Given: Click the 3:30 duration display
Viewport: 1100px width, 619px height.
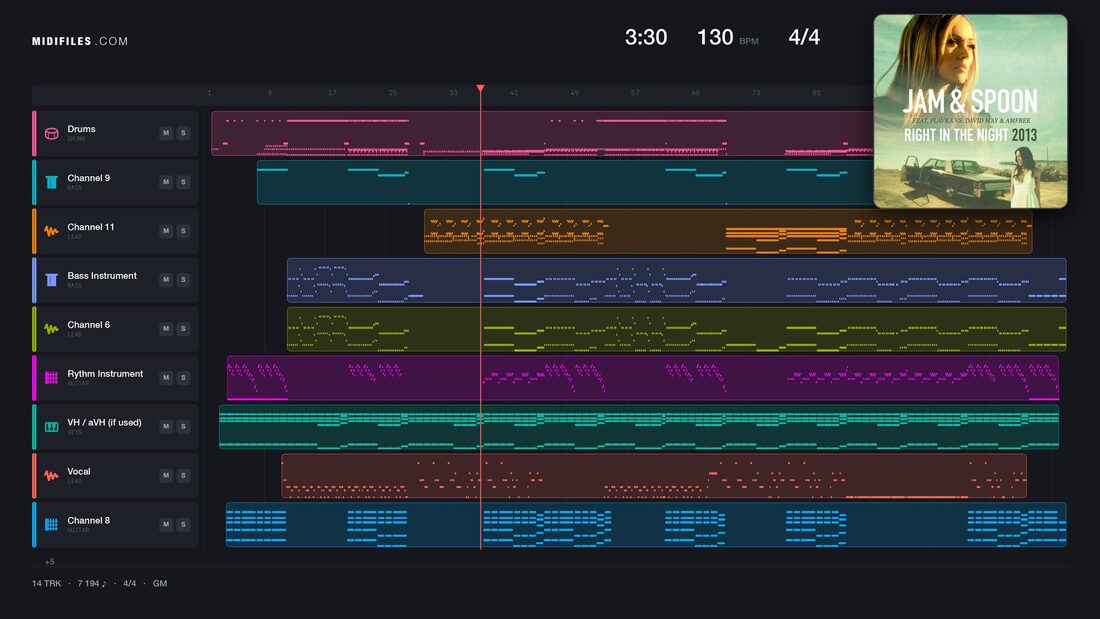Looking at the screenshot, I should [645, 37].
